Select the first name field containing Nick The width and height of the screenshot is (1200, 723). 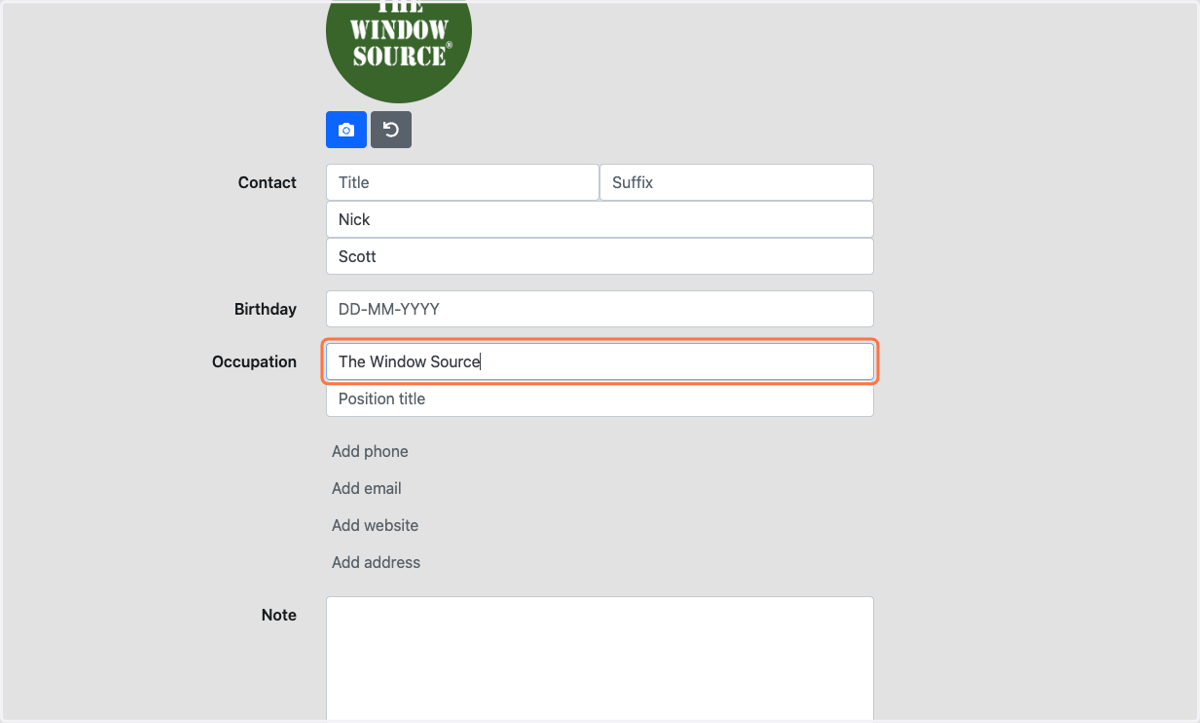600,219
